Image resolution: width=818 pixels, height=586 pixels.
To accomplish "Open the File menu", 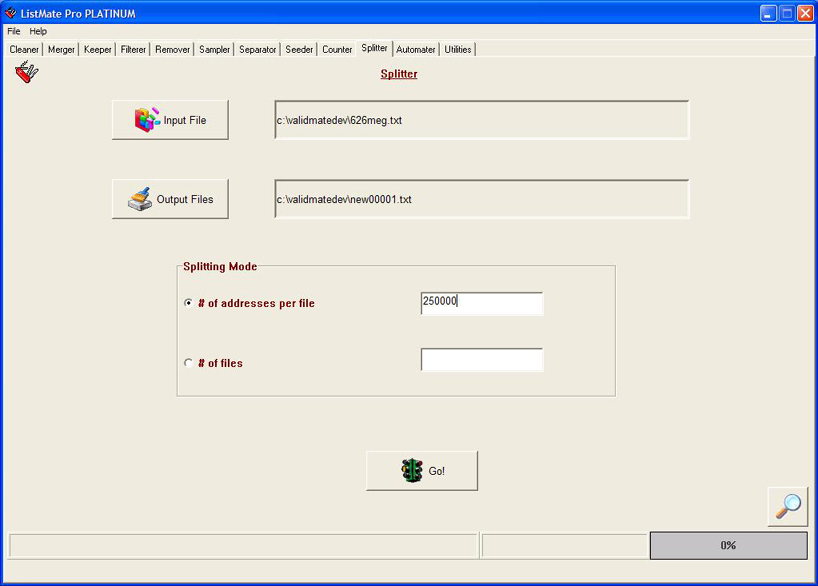I will click(x=14, y=32).
